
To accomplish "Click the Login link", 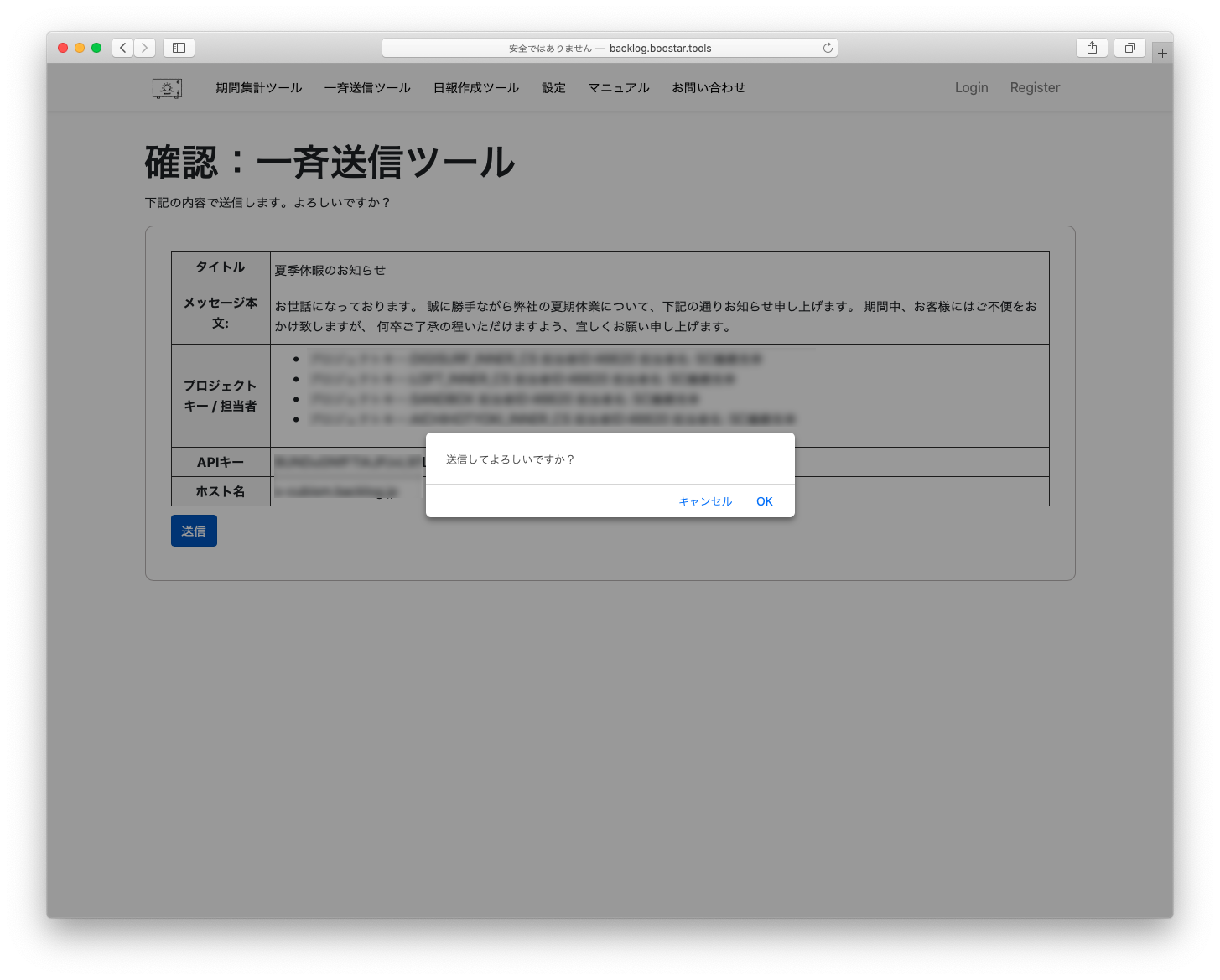I will [971, 88].
